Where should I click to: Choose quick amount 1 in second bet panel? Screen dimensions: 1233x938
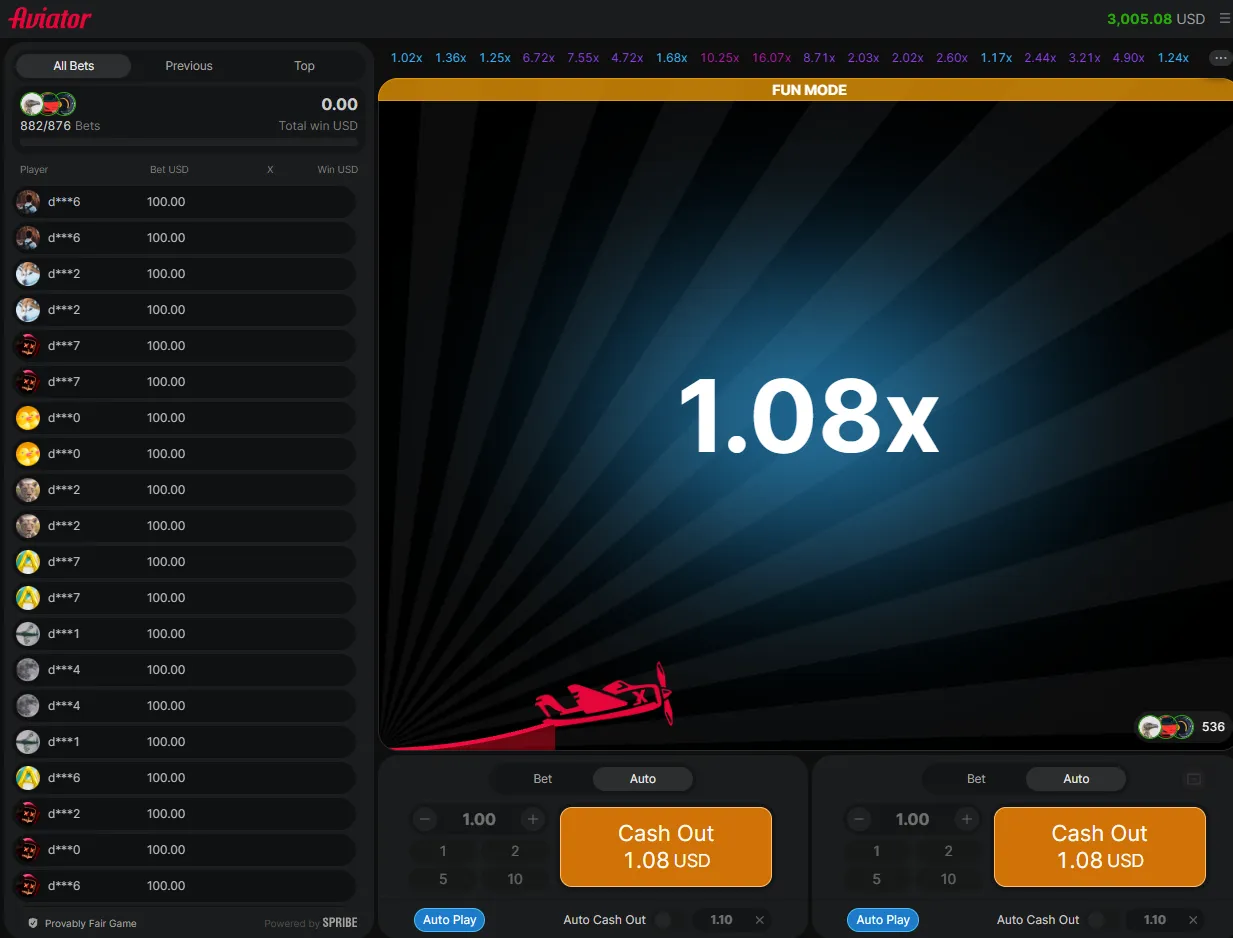876,851
